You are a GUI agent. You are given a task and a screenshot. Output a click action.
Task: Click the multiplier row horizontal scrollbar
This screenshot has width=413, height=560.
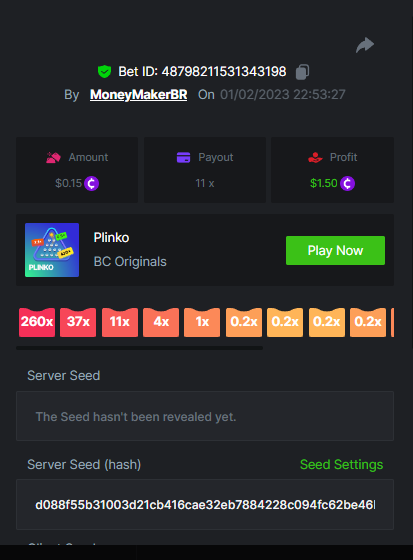[139, 348]
